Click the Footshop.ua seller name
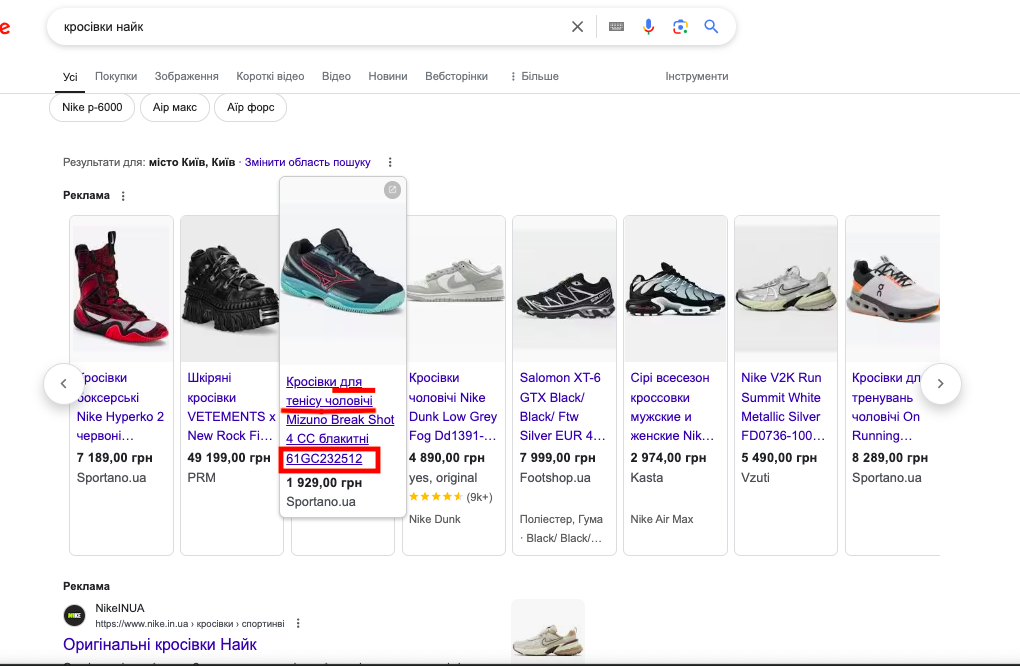Screen dimensions: 1020x666 pos(555,477)
